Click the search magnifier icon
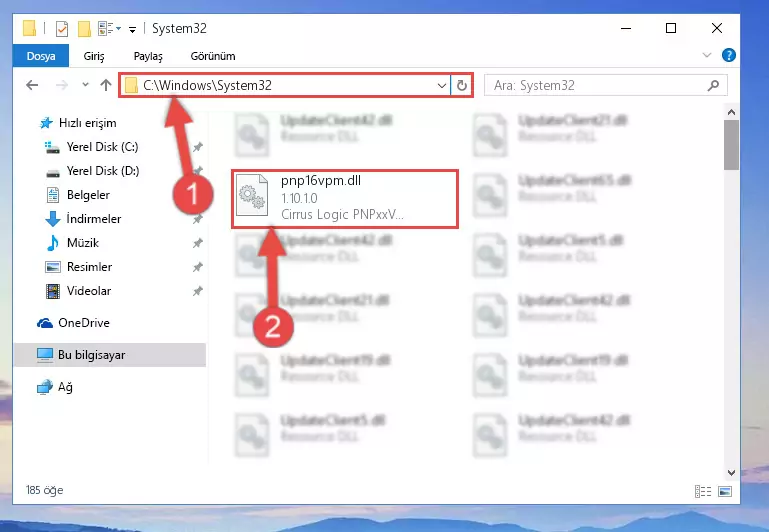The height and width of the screenshot is (532, 769). [713, 85]
